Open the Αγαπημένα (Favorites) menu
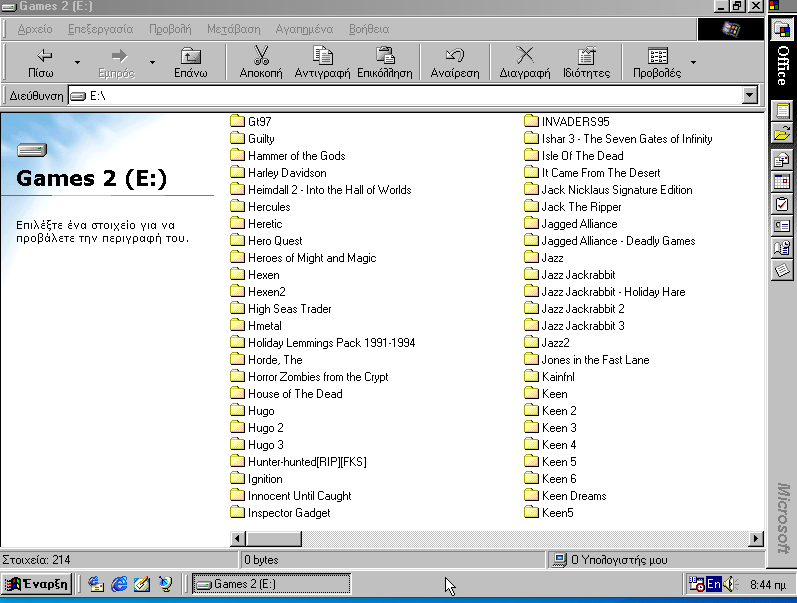Viewport: 797px width, 603px height. (305, 29)
